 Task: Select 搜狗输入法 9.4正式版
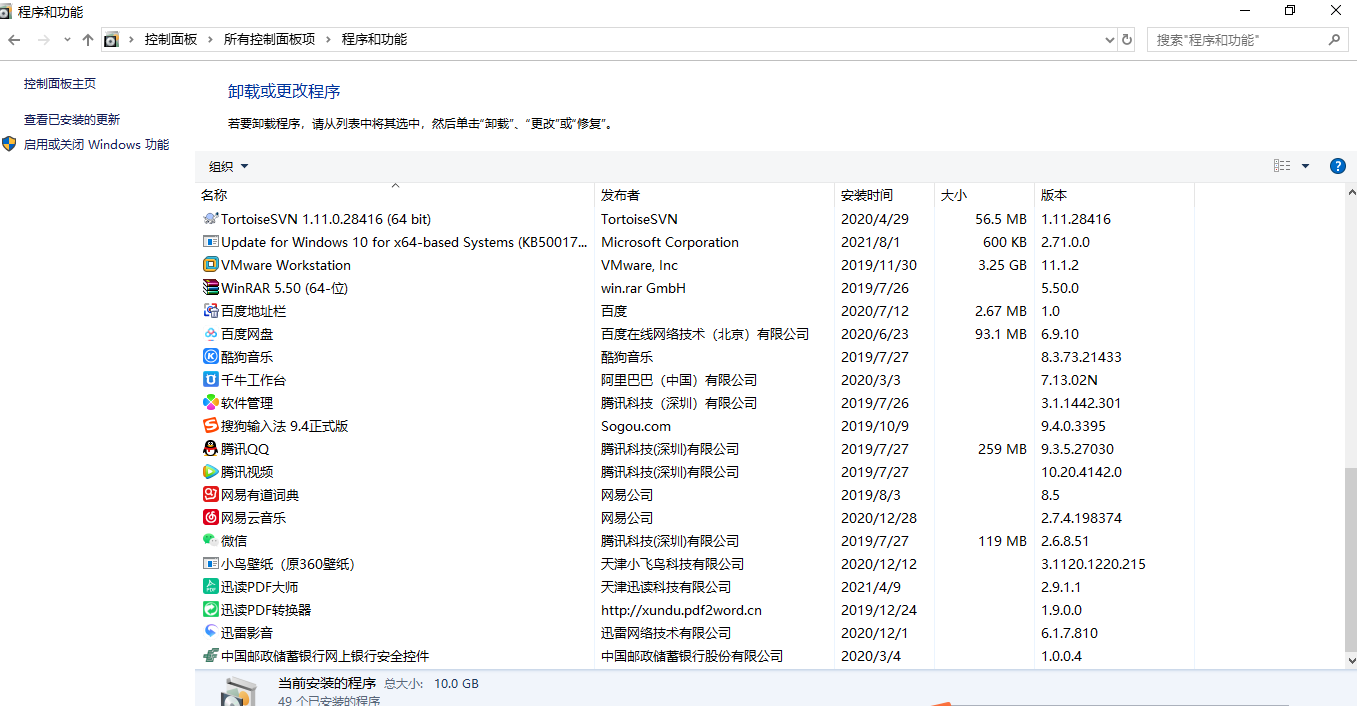tap(290, 425)
